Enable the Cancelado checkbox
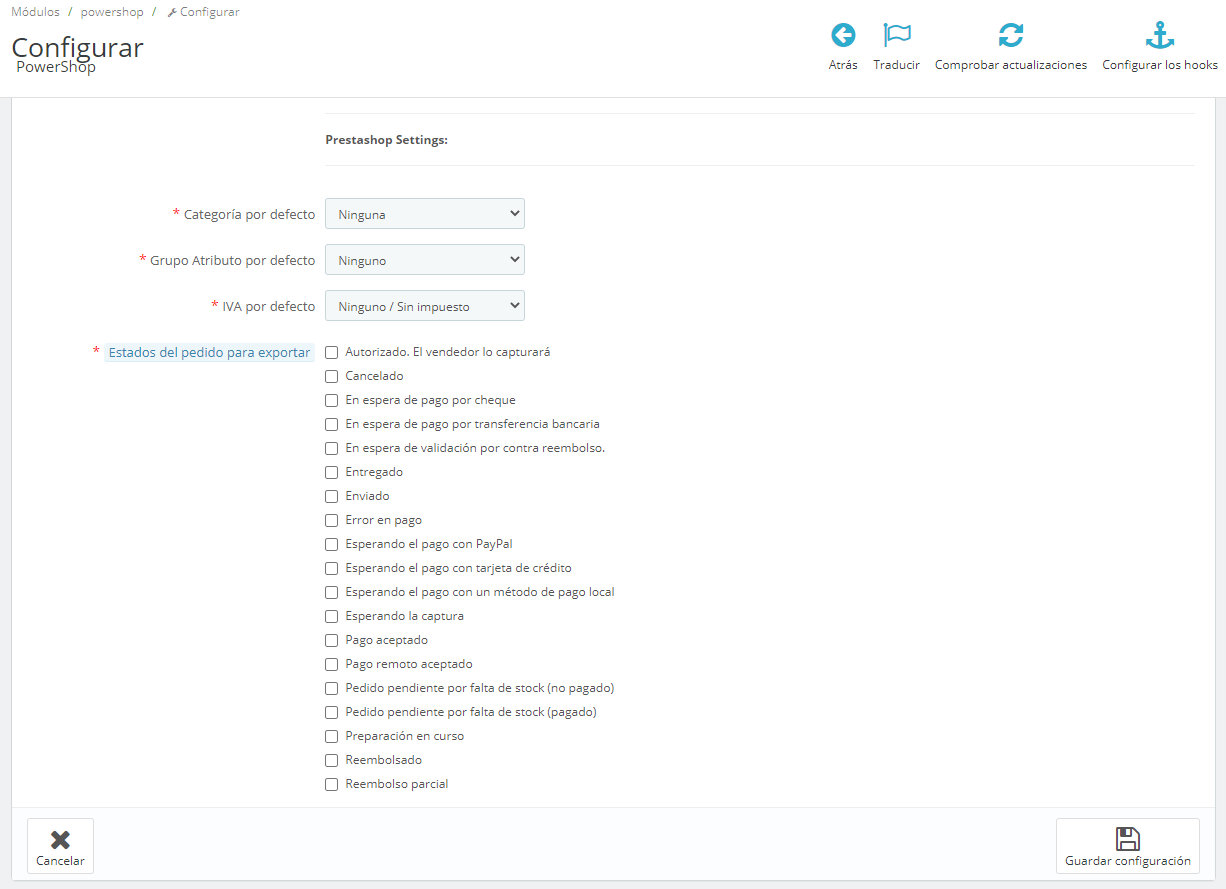The image size is (1226, 889). [332, 376]
